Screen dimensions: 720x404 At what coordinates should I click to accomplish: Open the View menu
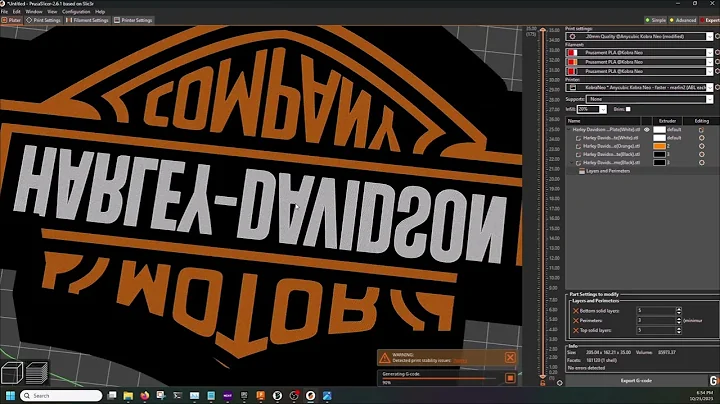pos(52,11)
